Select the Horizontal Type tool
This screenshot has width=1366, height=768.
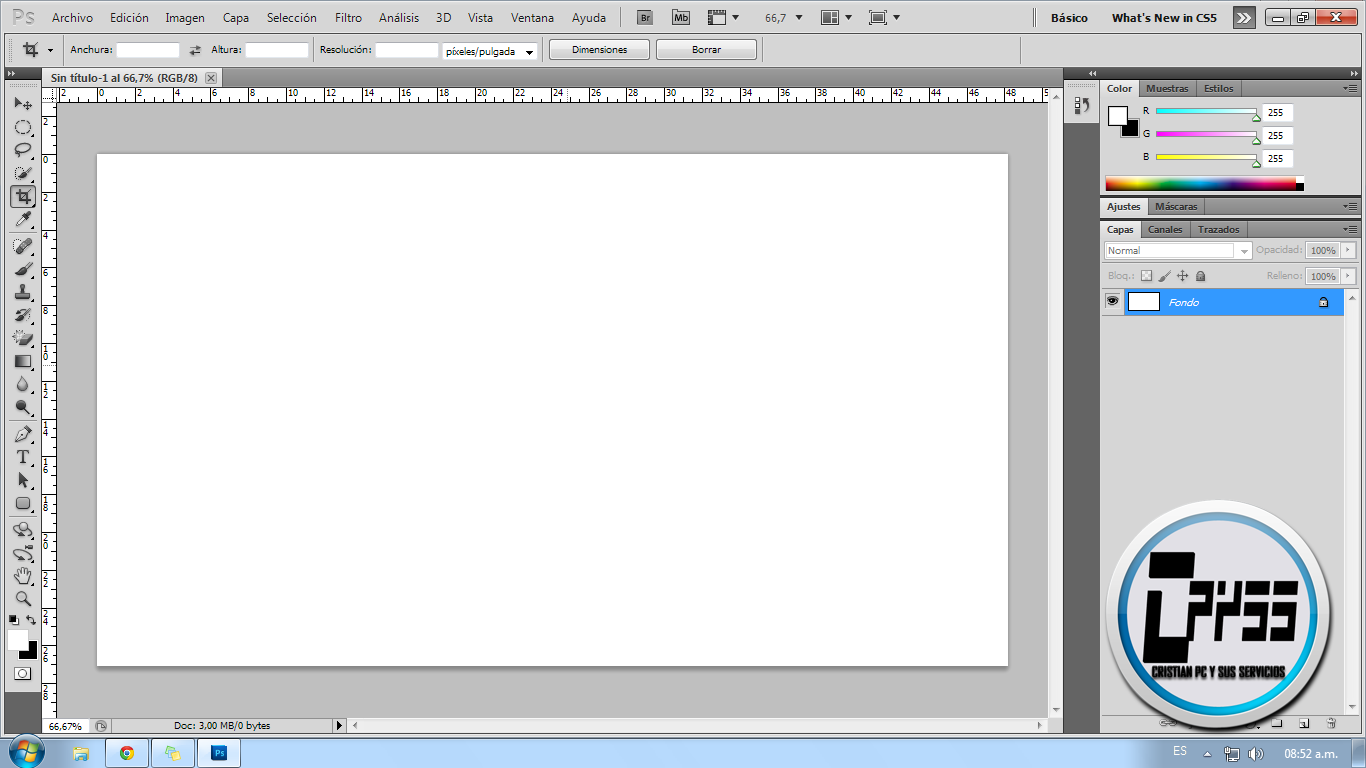[x=22, y=457]
